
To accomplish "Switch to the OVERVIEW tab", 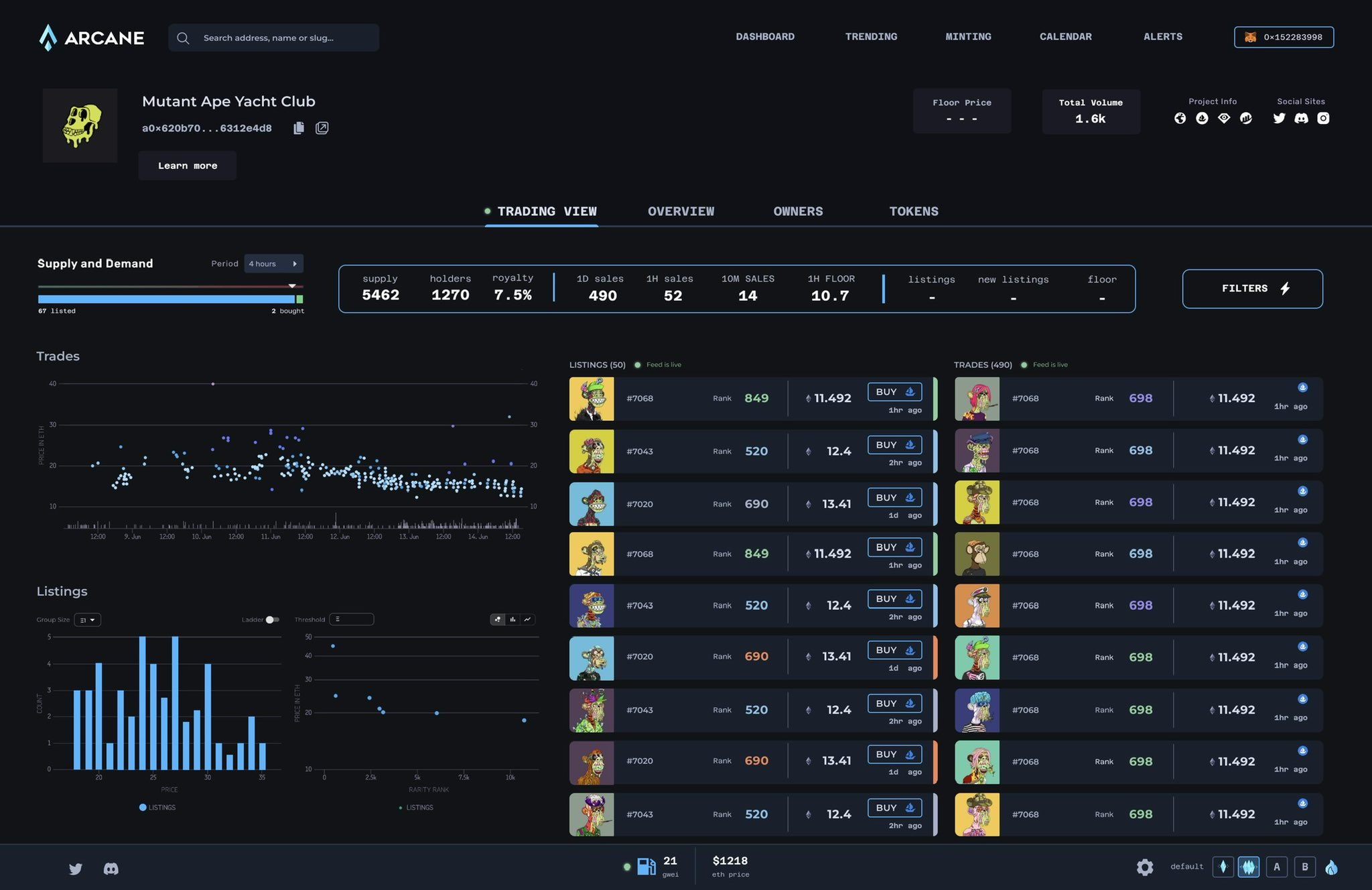I will 681,211.
